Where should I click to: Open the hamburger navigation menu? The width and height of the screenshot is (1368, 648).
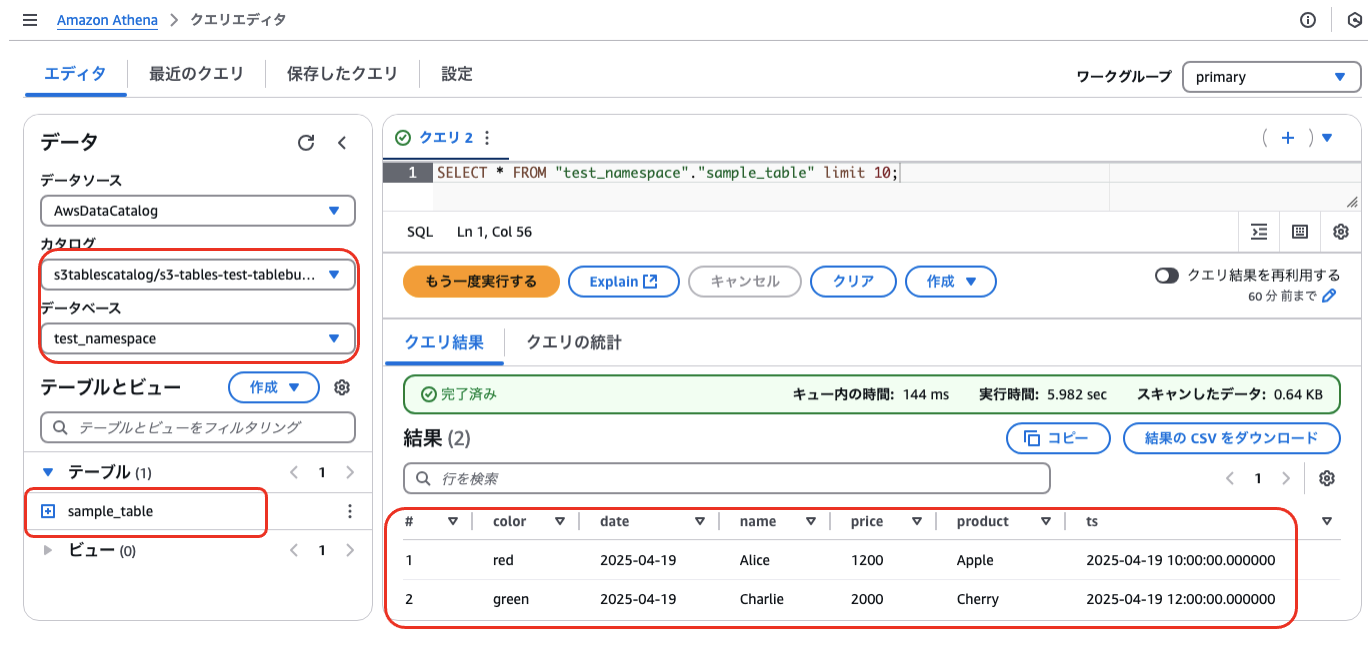[30, 20]
